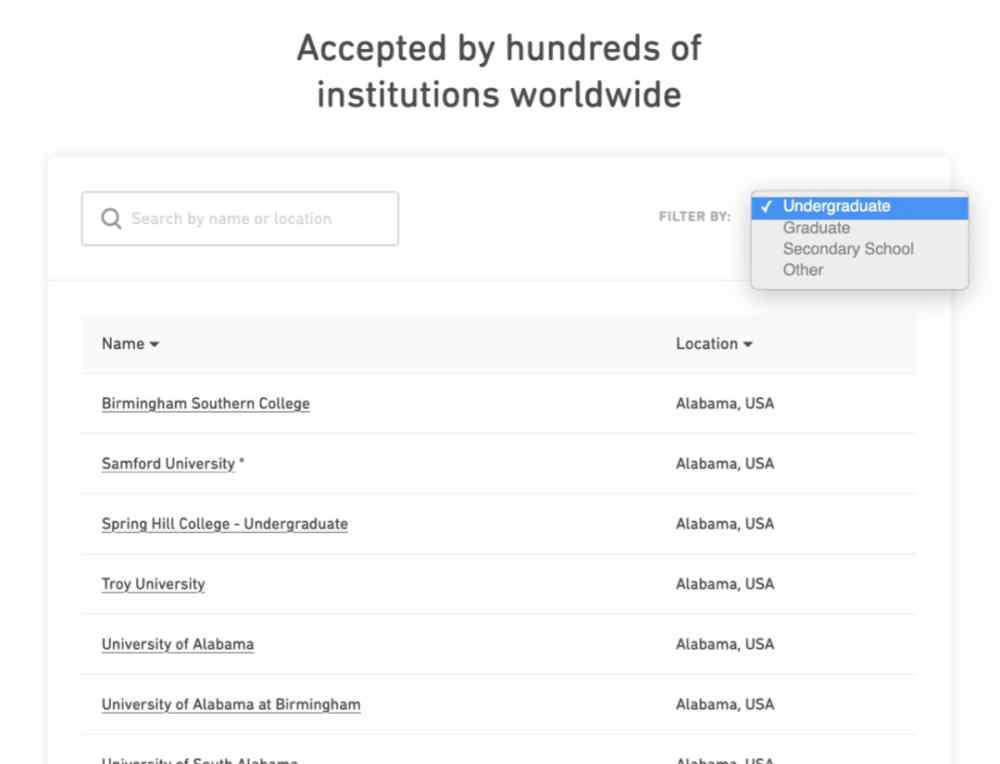
Task: Open the Troy University link
Action: pos(153,584)
